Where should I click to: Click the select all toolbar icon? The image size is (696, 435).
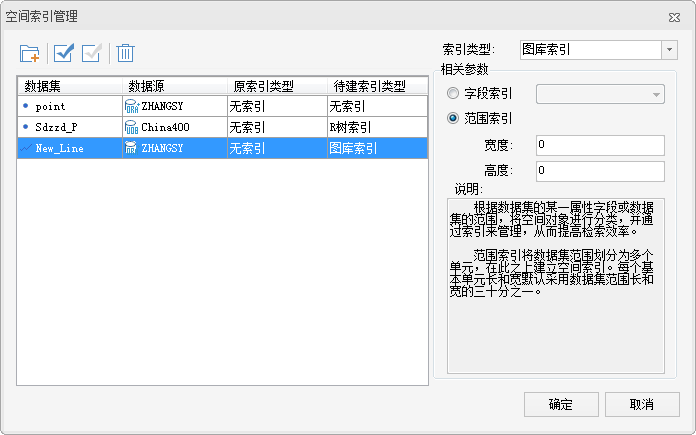coord(64,53)
